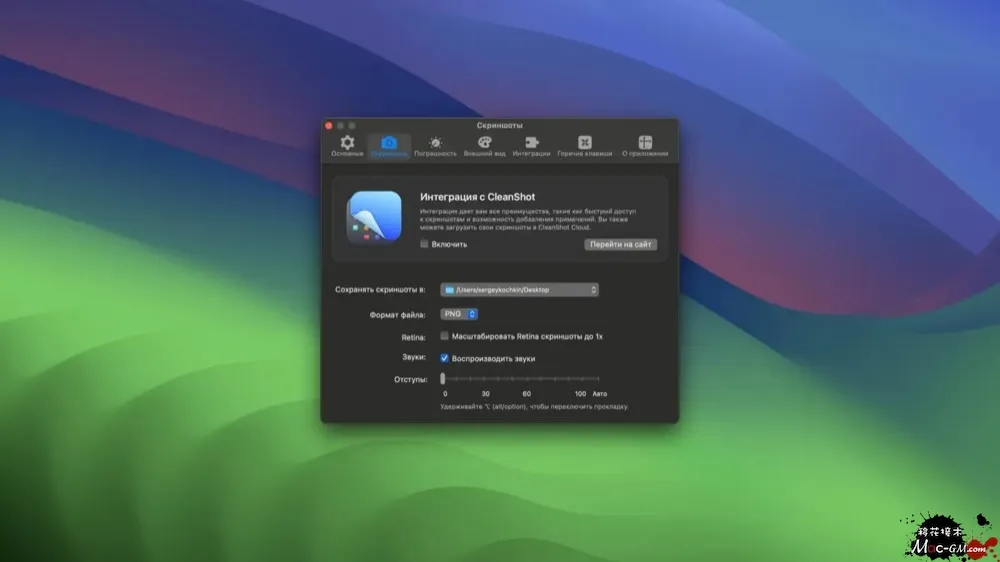Switch to the Скриншоты camera tab
The width and height of the screenshot is (1000, 562).
click(389, 146)
